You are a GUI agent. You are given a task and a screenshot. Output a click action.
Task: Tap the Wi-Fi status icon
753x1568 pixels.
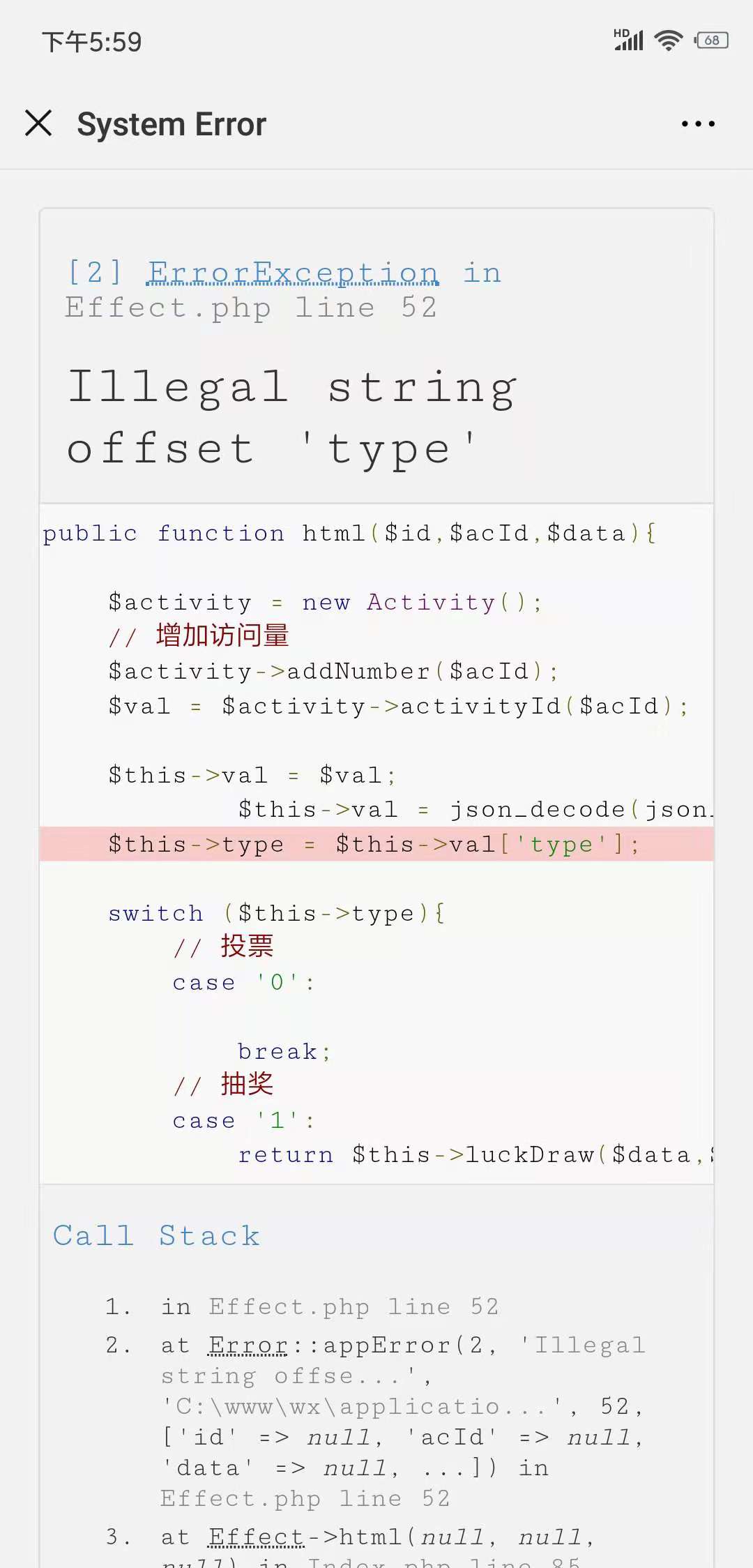669,40
